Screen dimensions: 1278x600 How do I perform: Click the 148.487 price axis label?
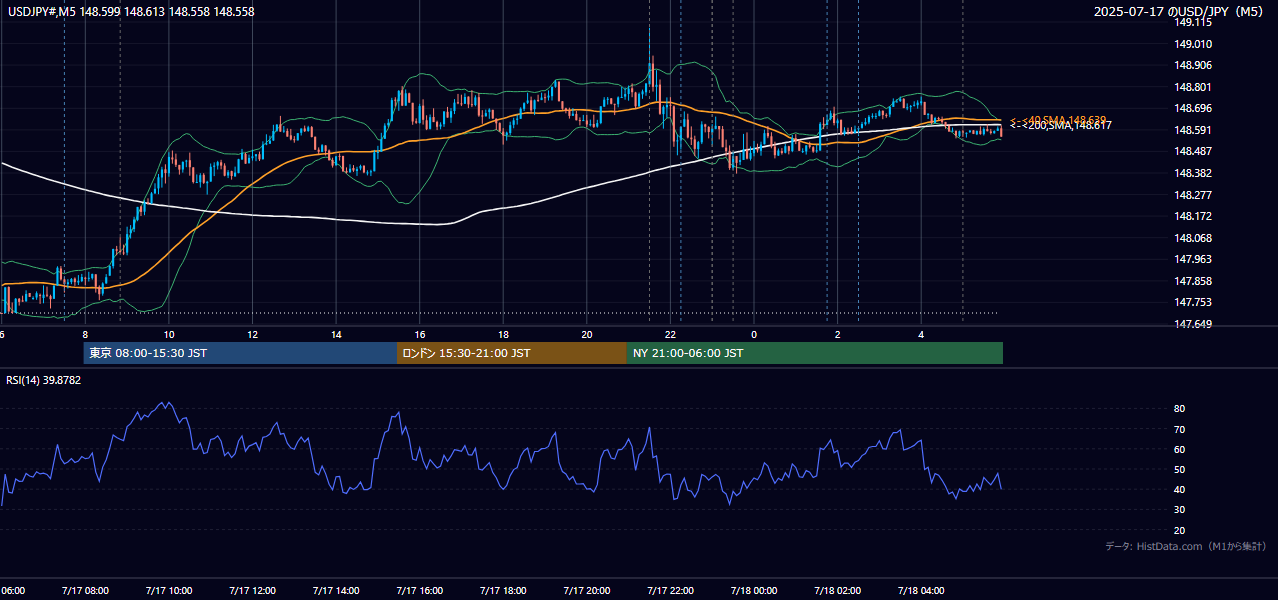click(1193, 151)
